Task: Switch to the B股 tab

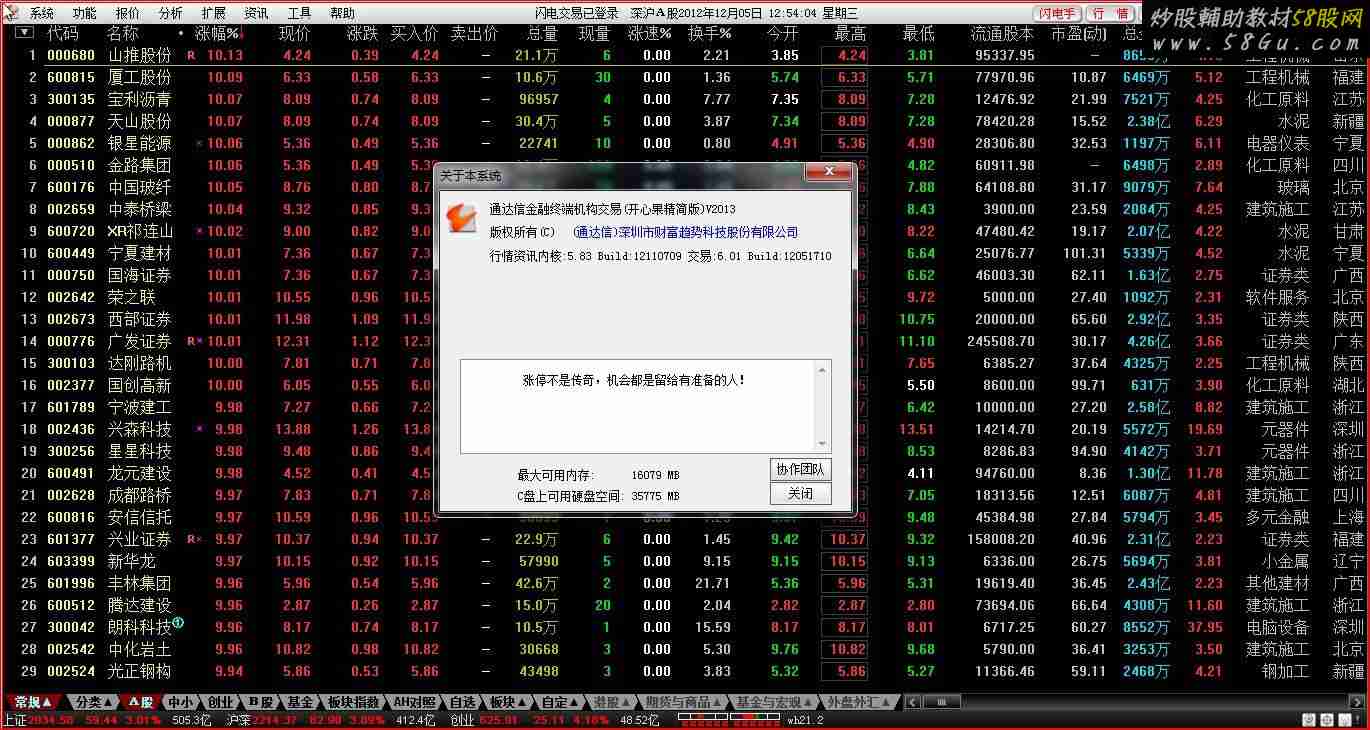Action: coord(261,702)
